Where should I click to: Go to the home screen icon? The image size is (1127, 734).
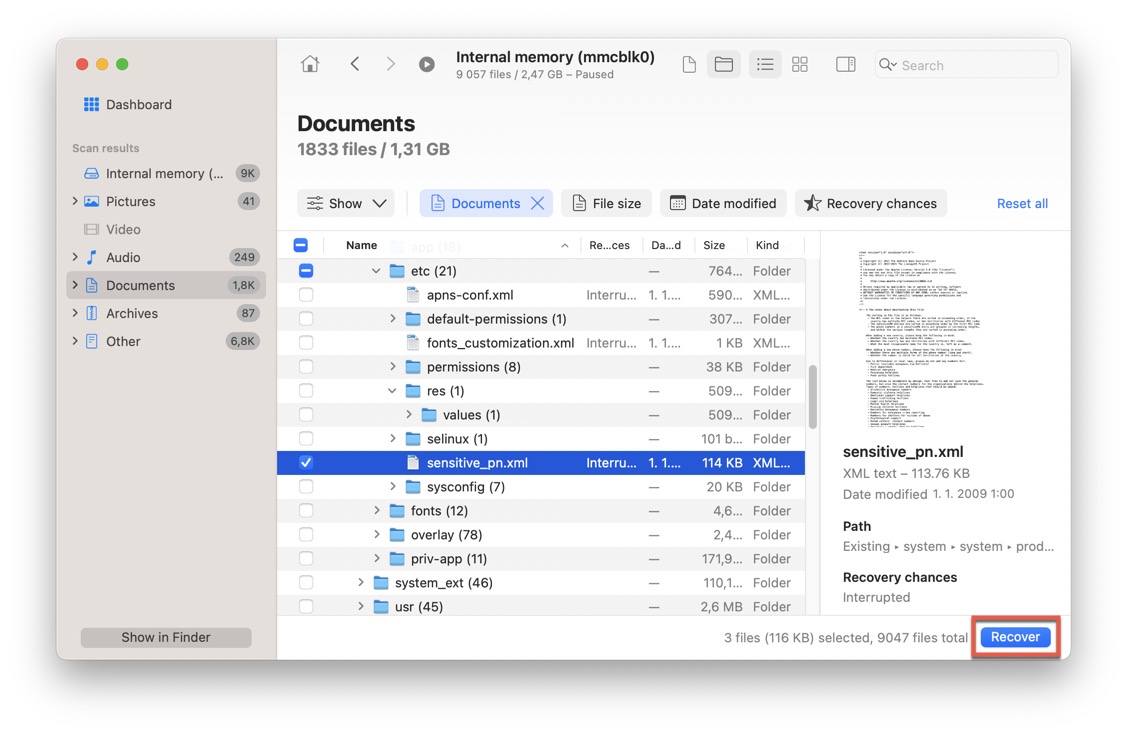[310, 64]
